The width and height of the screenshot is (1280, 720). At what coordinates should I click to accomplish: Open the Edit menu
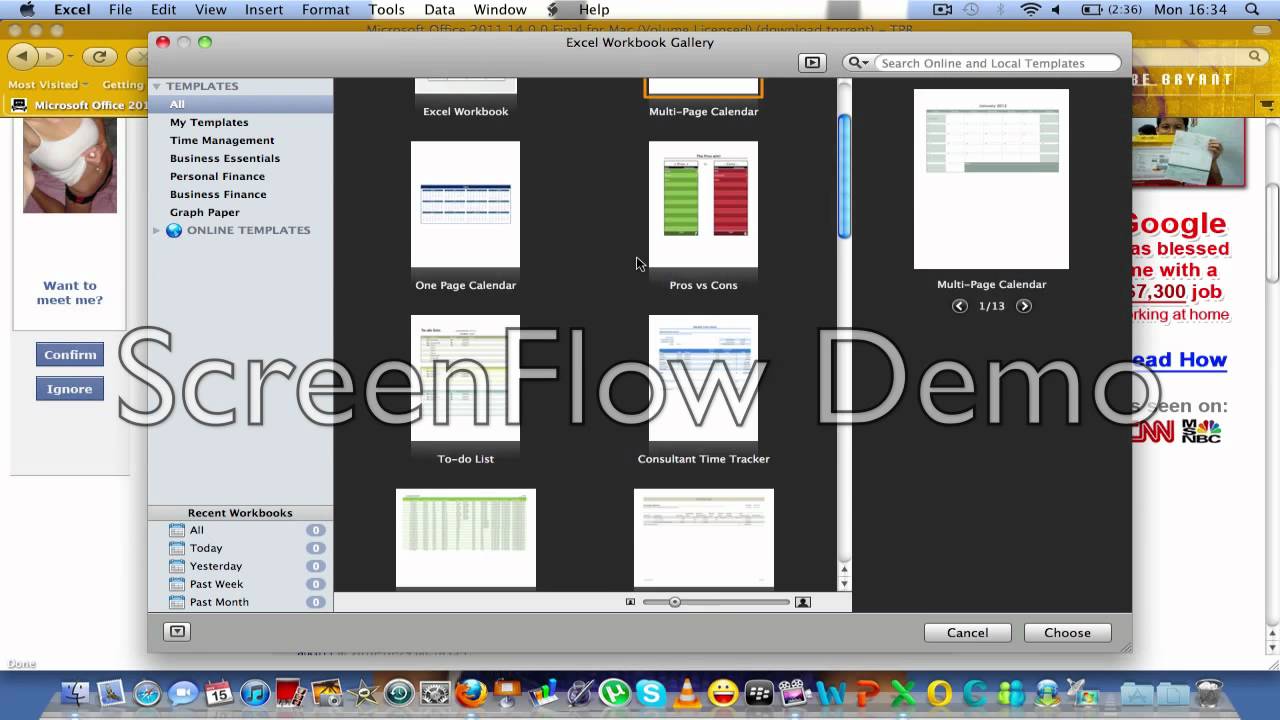point(163,10)
